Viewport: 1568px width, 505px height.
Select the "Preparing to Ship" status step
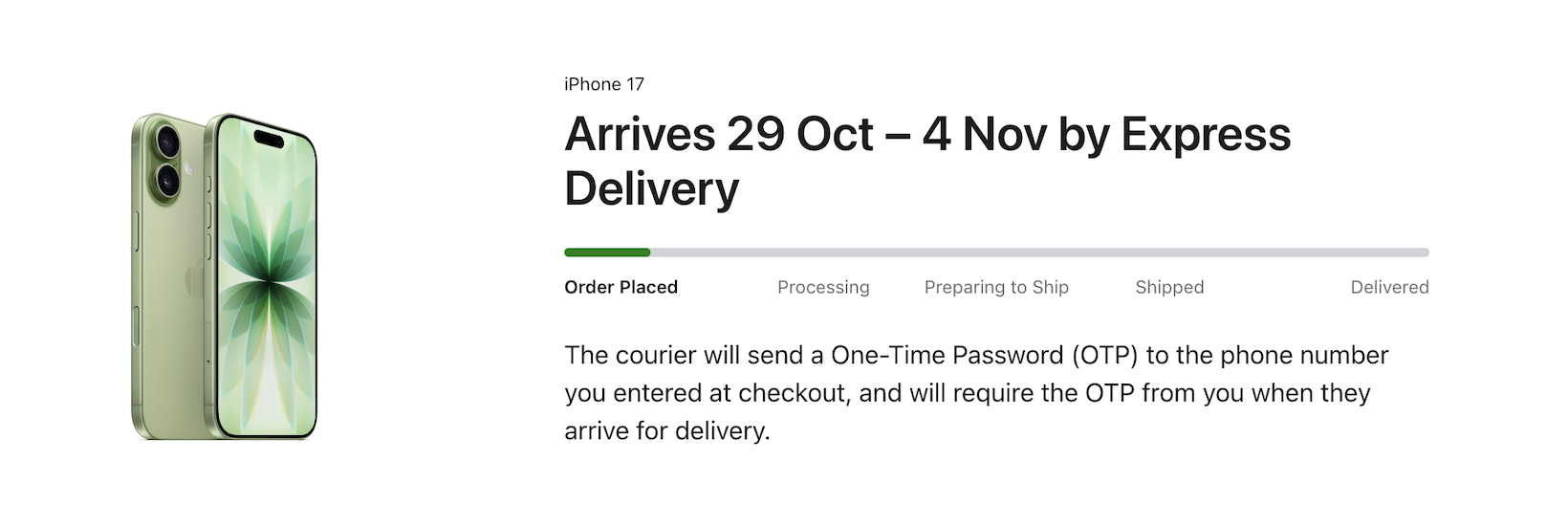(x=996, y=287)
